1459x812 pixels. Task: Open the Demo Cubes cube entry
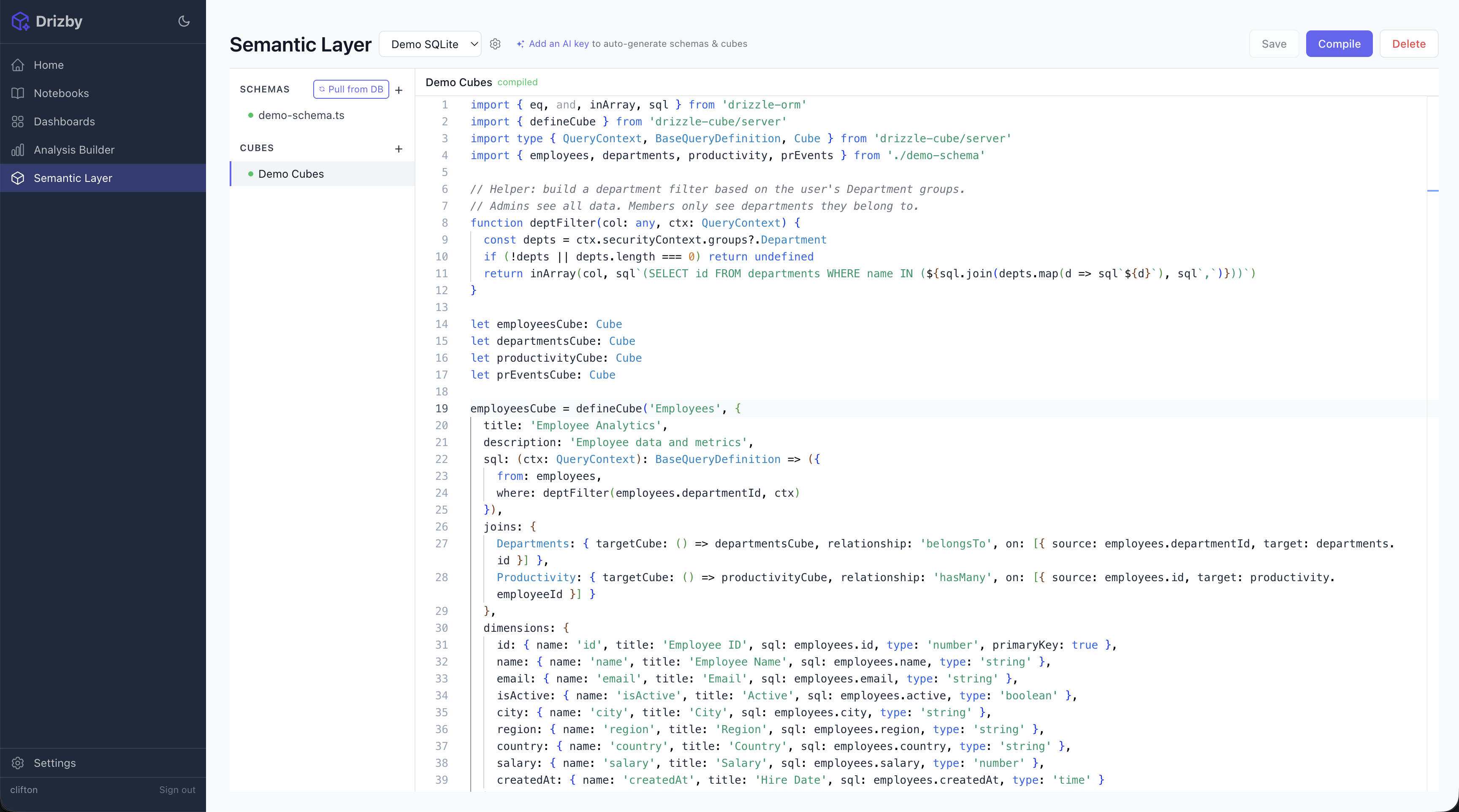click(x=291, y=174)
